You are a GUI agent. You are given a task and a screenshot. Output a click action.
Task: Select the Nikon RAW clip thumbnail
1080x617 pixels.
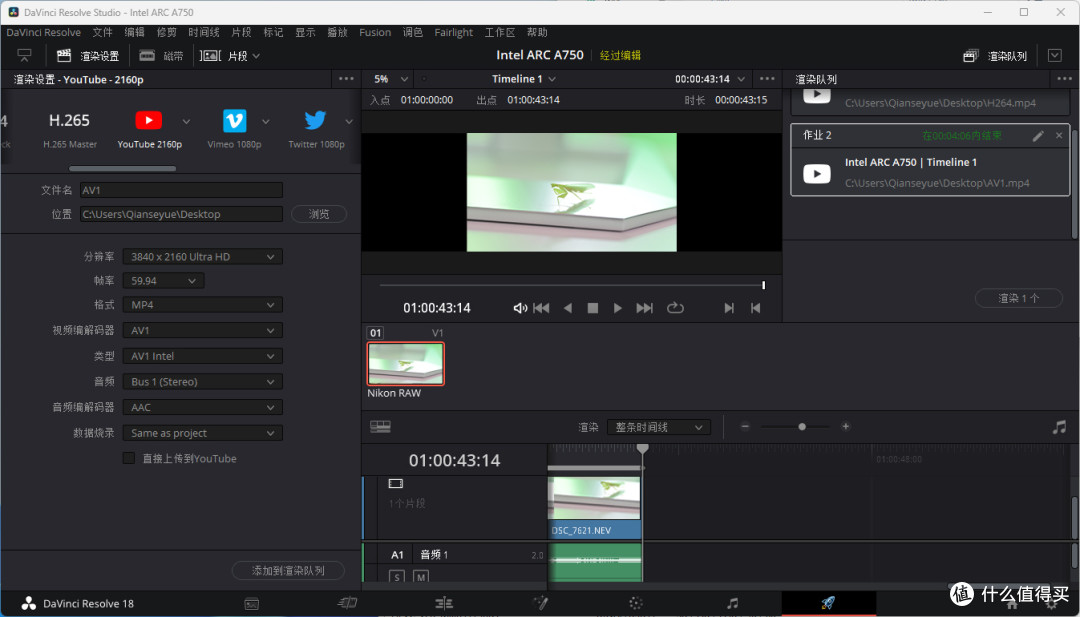tap(406, 364)
